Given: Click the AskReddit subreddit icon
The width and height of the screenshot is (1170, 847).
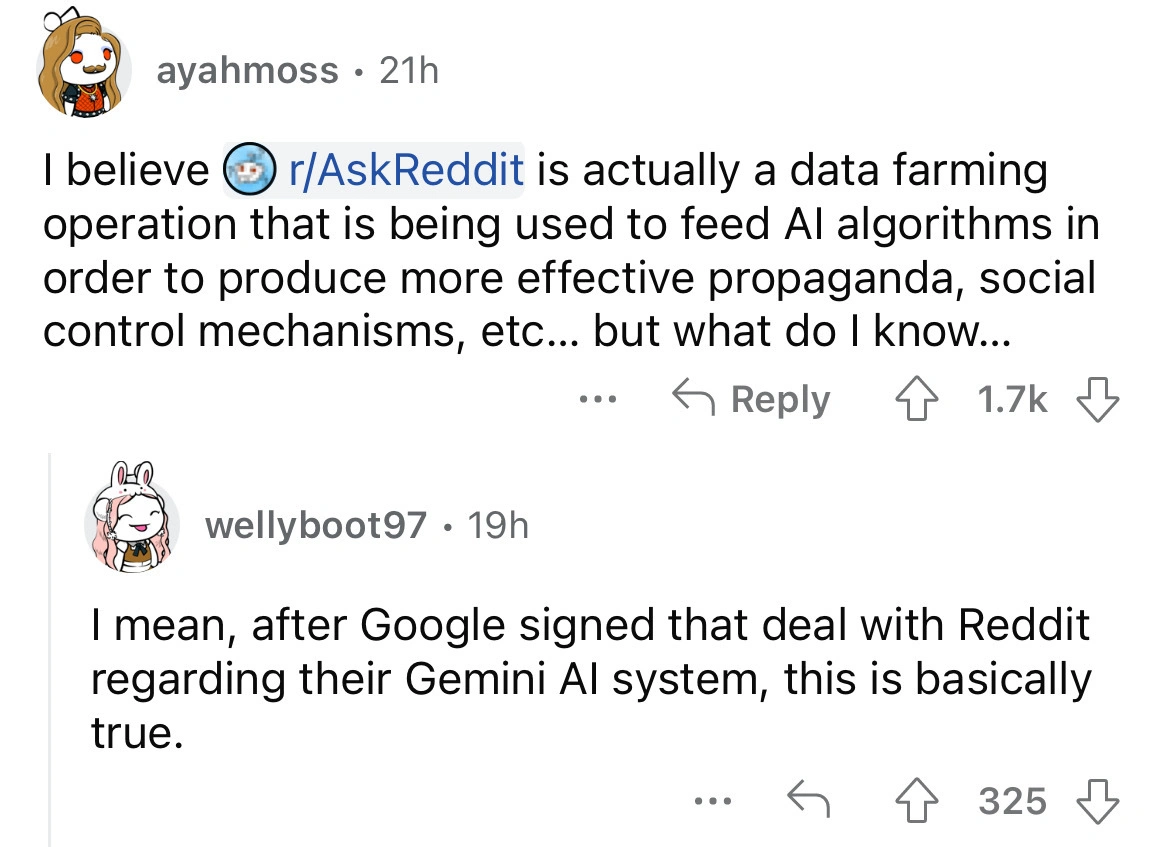Looking at the screenshot, I should 249,172.
